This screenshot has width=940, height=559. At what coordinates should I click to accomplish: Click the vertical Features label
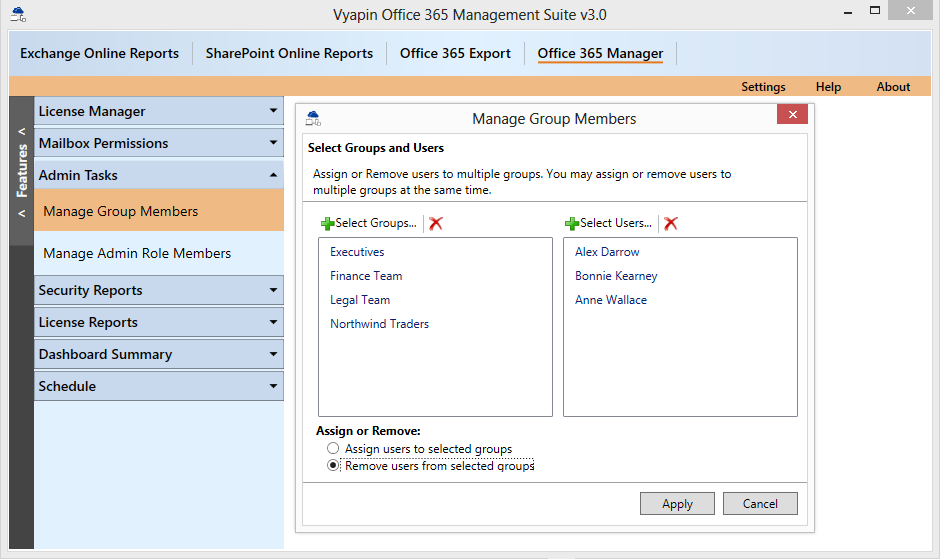click(x=22, y=171)
